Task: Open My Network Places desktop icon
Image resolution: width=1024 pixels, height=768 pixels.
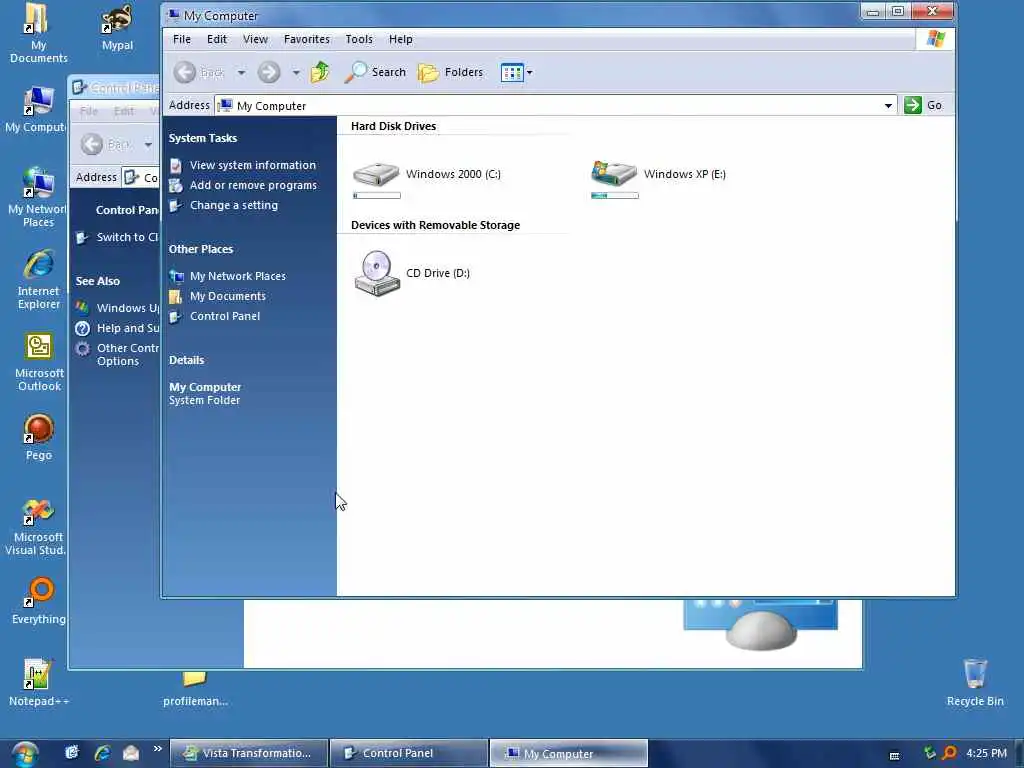Action: click(37, 196)
